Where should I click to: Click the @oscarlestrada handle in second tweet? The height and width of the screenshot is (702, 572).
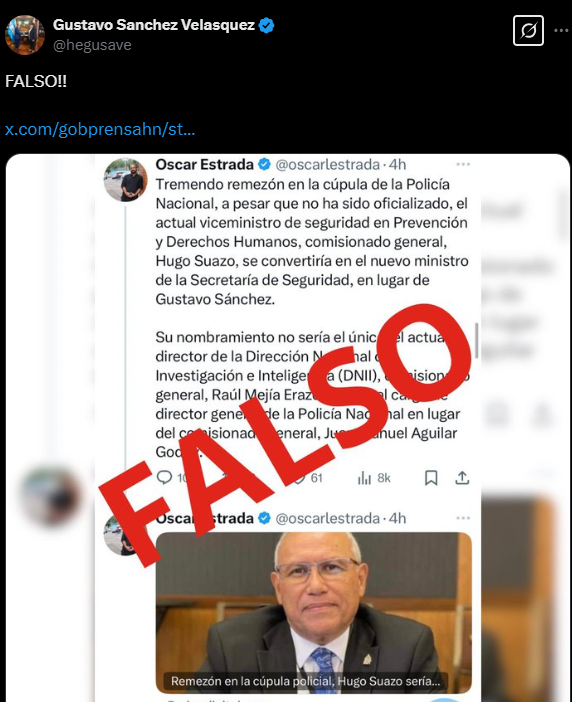(328, 518)
